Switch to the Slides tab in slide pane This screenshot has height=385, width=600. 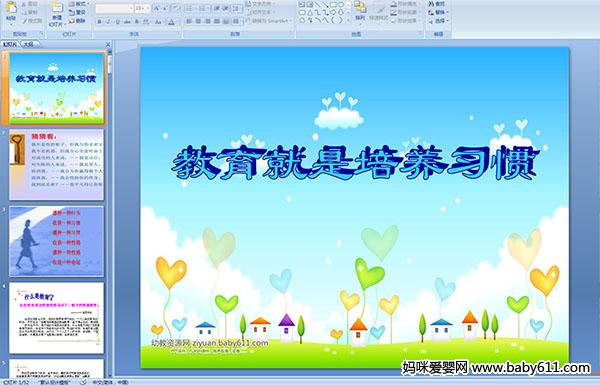pos(10,44)
